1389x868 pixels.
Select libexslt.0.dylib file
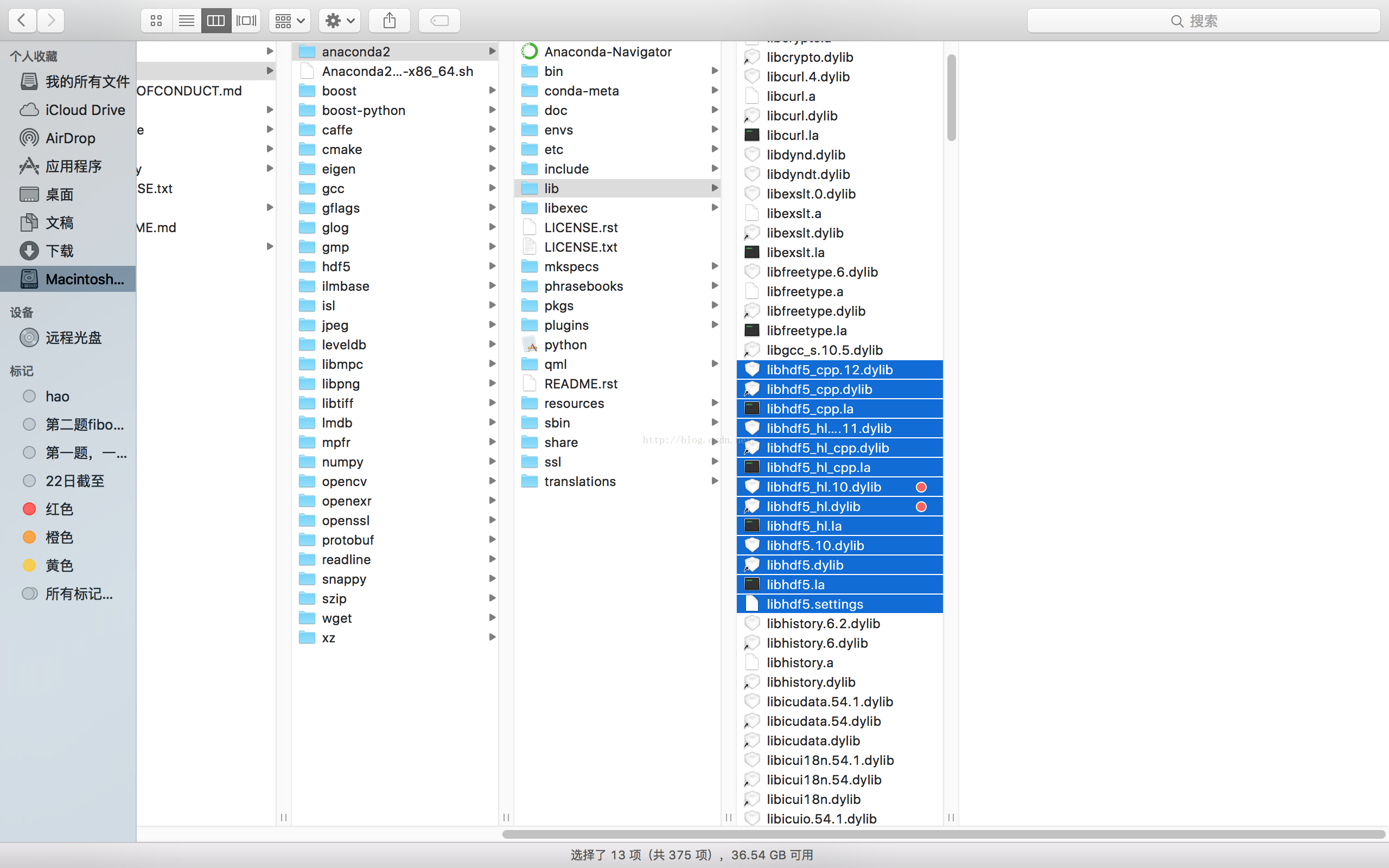pos(840,194)
